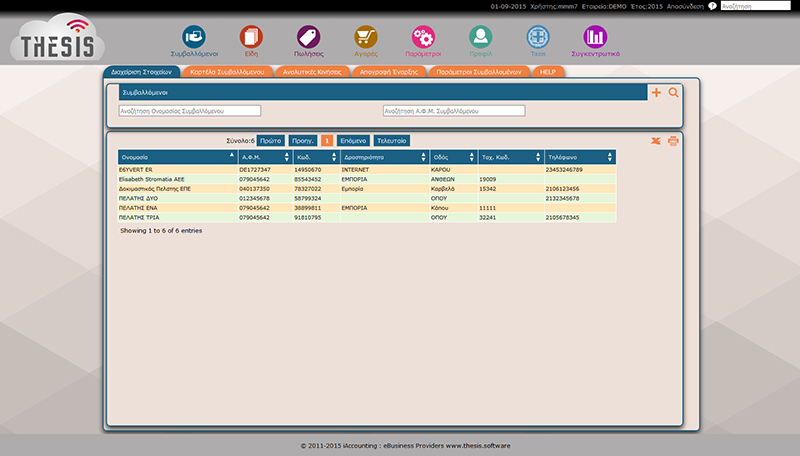
Task: Open the Αγορές shopping cart icon
Action: point(366,38)
